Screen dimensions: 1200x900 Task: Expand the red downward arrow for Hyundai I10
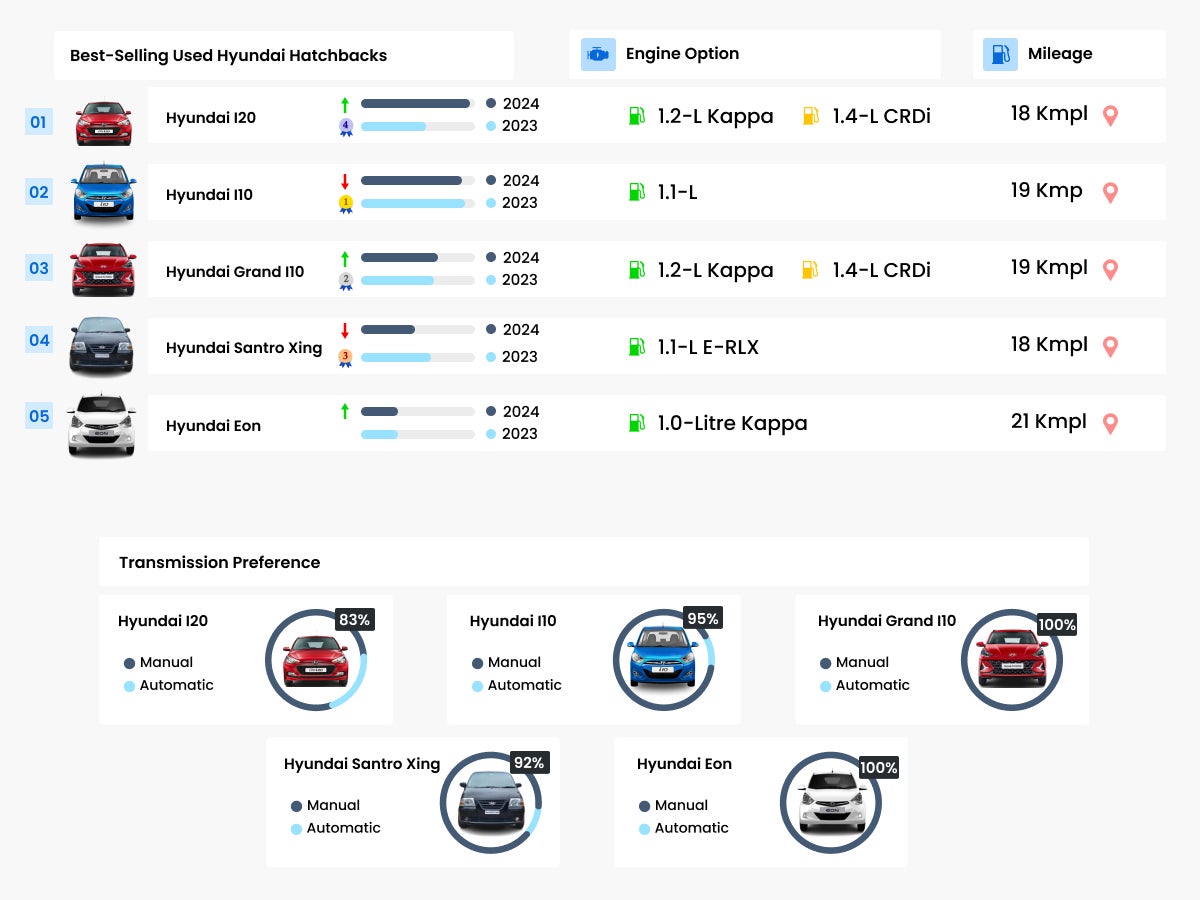coord(345,178)
